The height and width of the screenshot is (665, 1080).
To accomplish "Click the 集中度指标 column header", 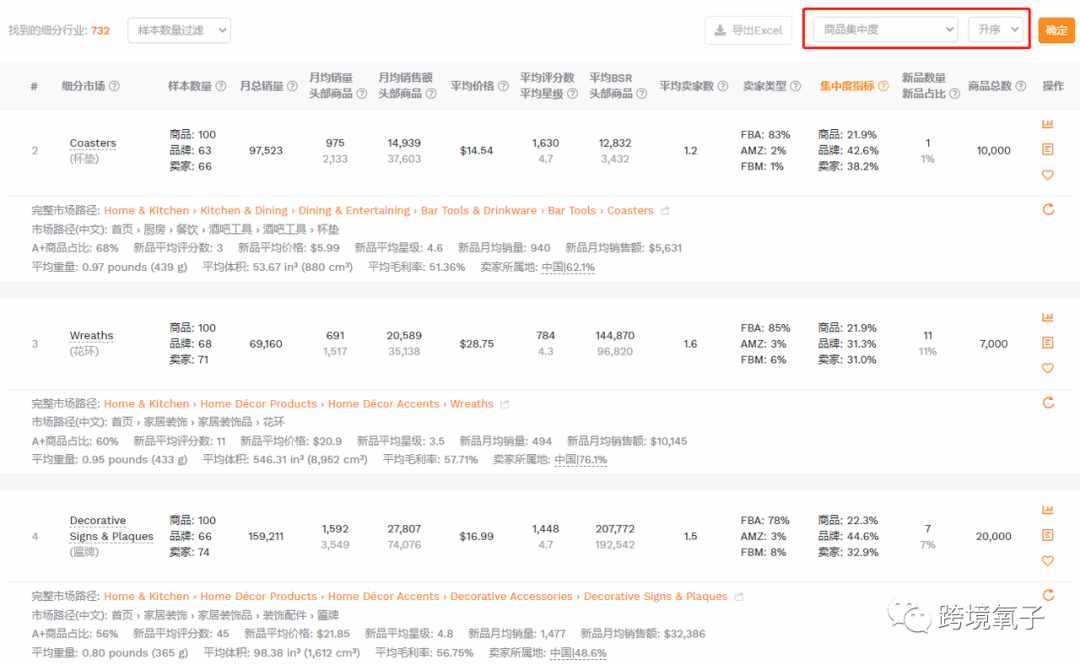I will tap(847, 86).
